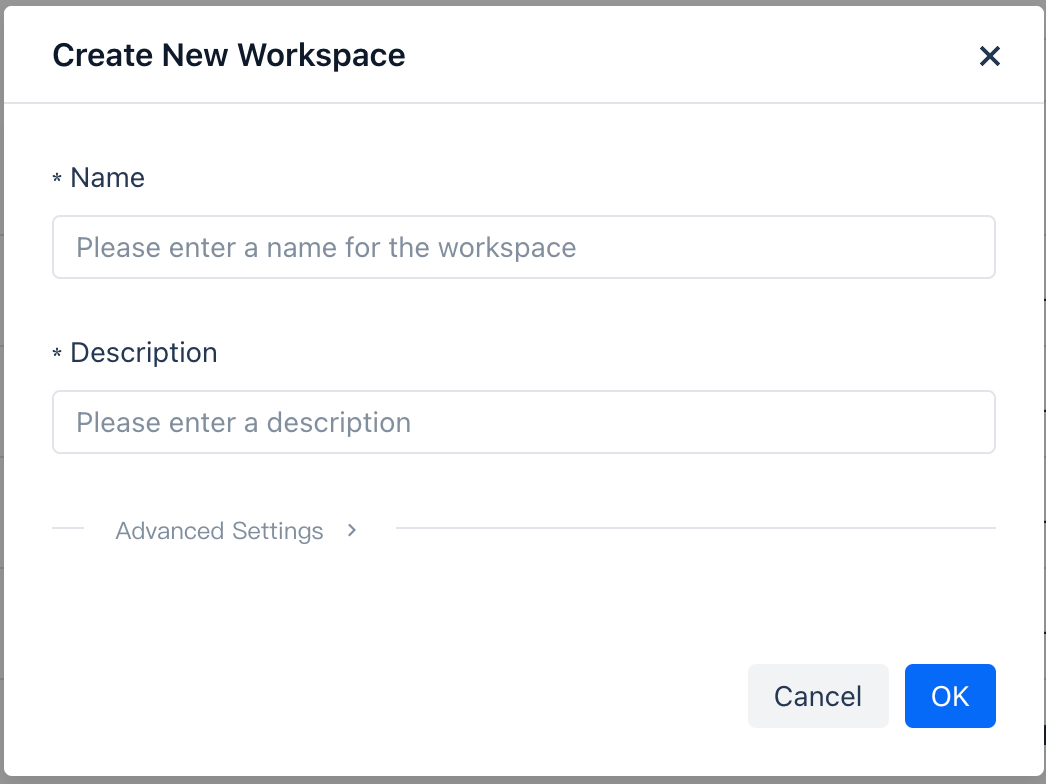Click the "Create New Workspace" dialog title
1046x784 pixels.
point(229,55)
